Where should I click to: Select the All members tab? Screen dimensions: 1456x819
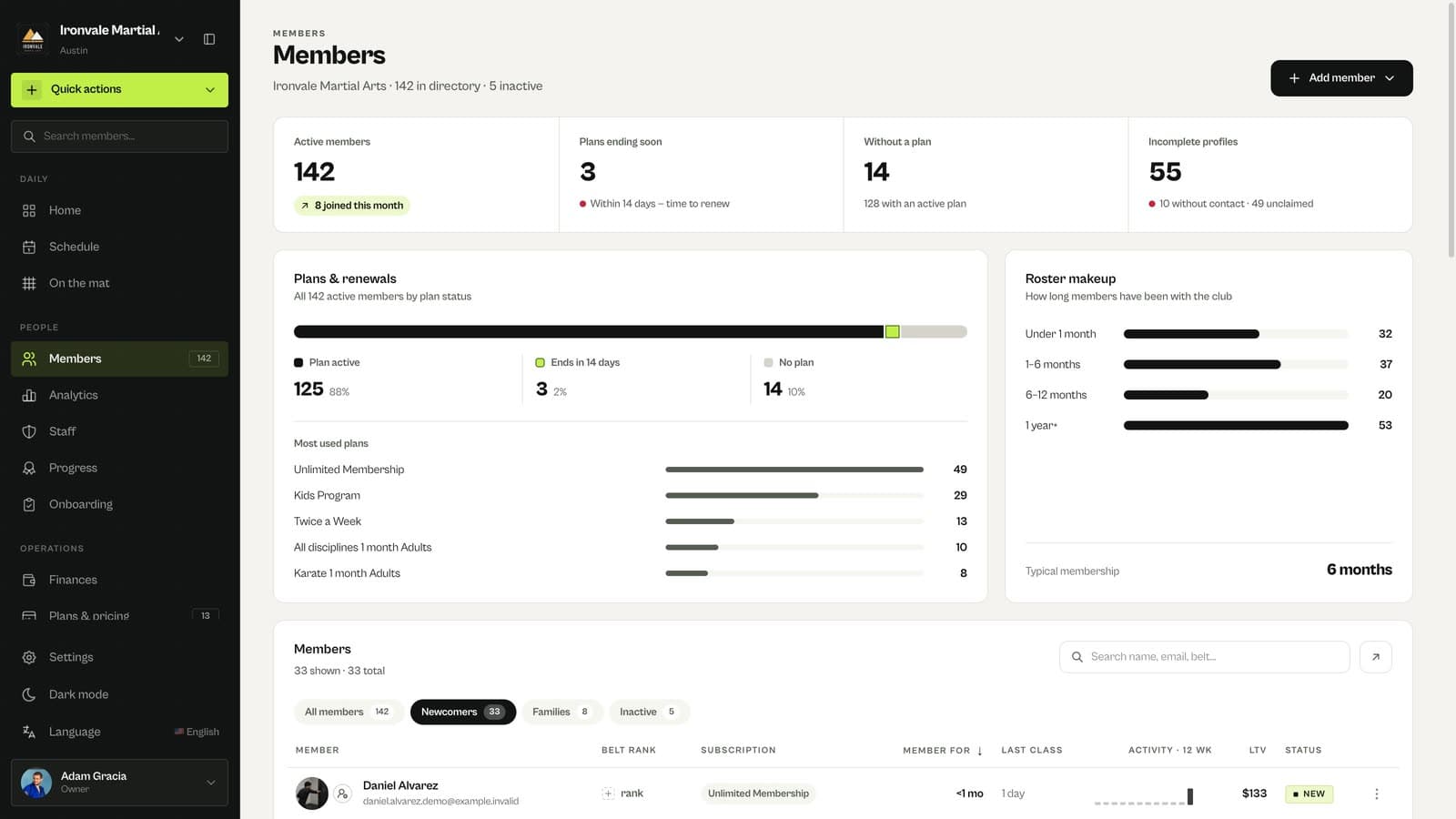point(348,712)
